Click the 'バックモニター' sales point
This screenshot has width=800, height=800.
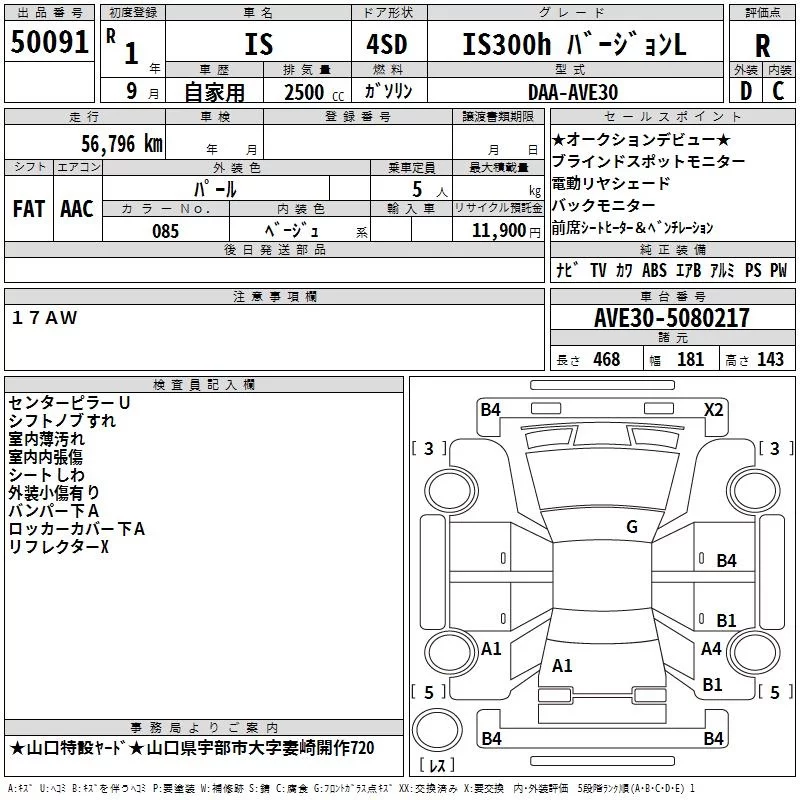604,205
